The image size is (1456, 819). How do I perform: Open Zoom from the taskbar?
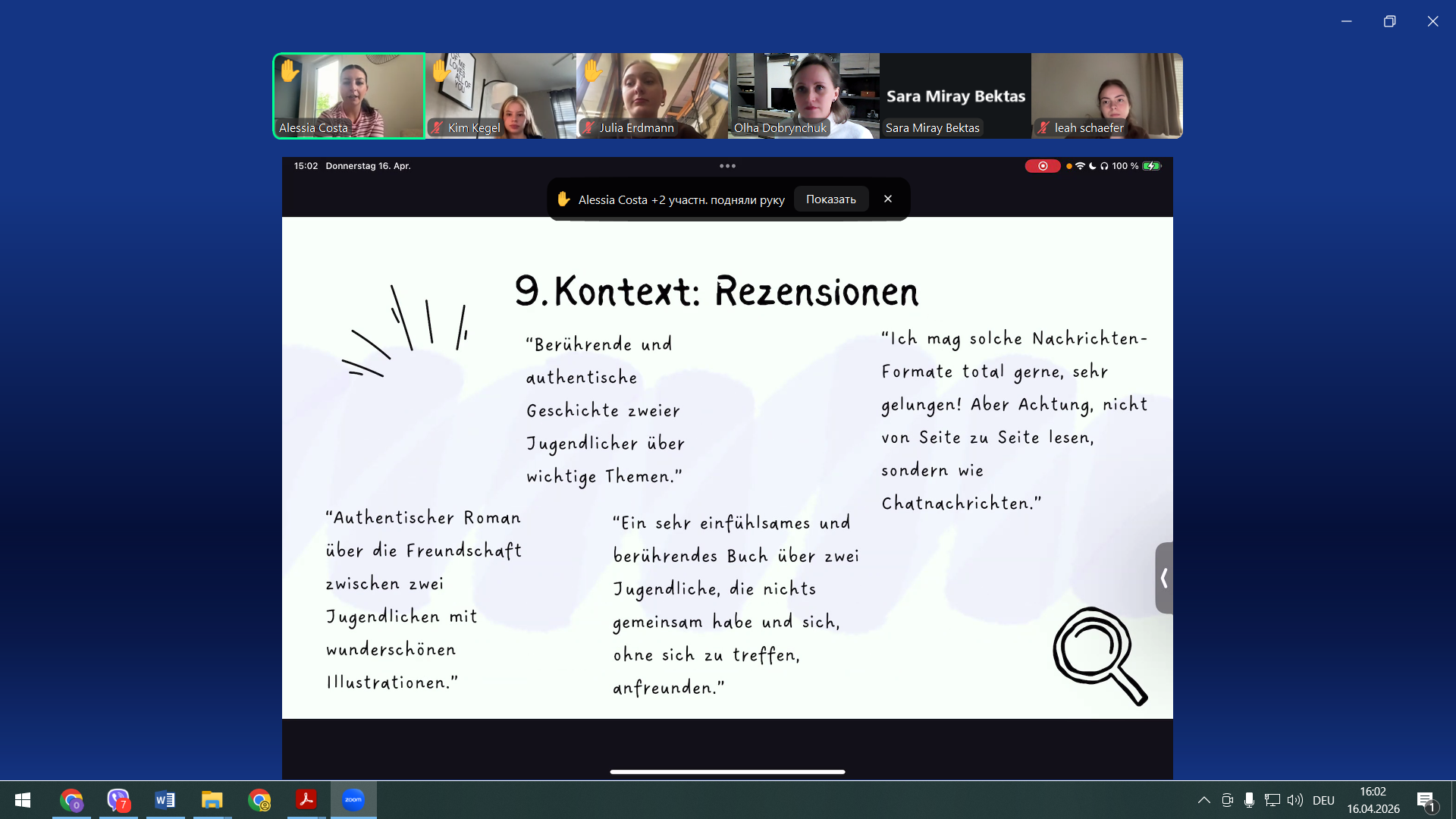point(353,800)
